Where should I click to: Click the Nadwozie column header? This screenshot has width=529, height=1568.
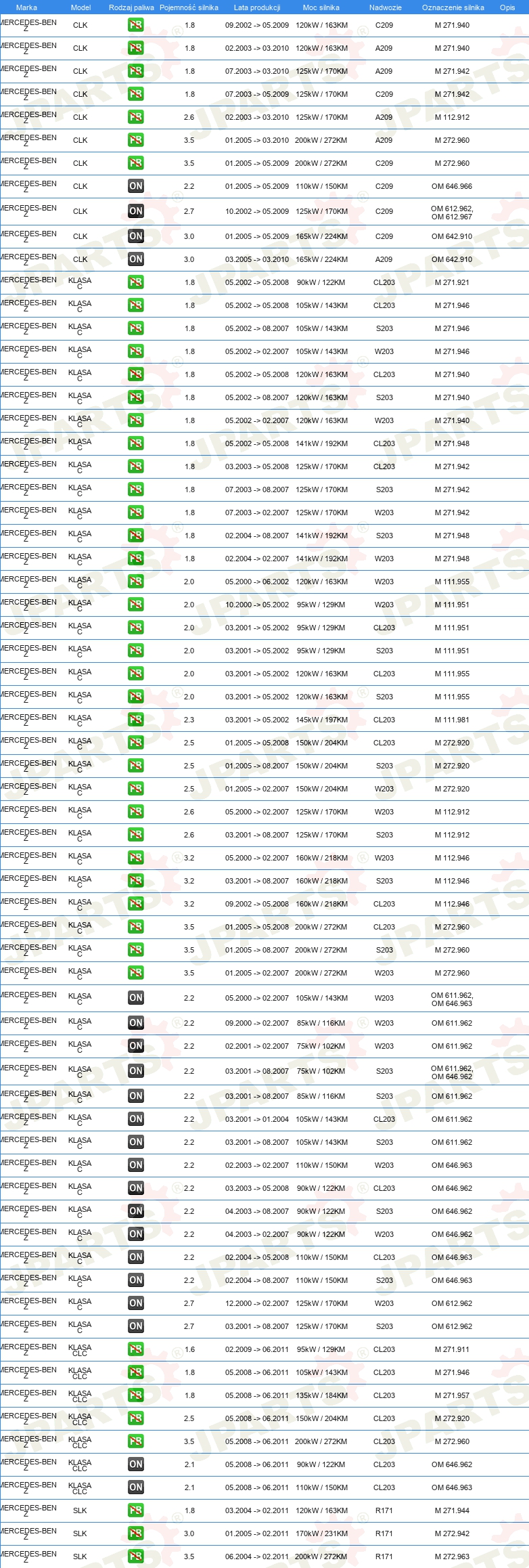point(385,7)
